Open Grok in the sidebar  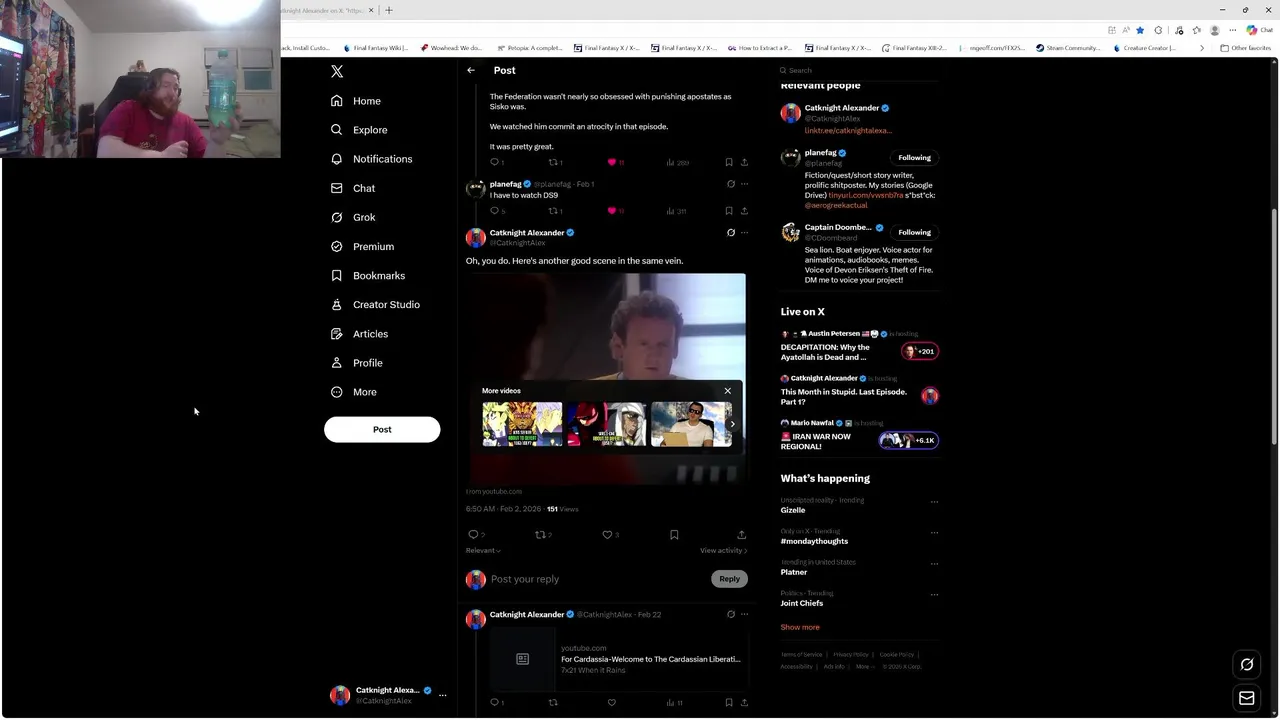[352, 217]
